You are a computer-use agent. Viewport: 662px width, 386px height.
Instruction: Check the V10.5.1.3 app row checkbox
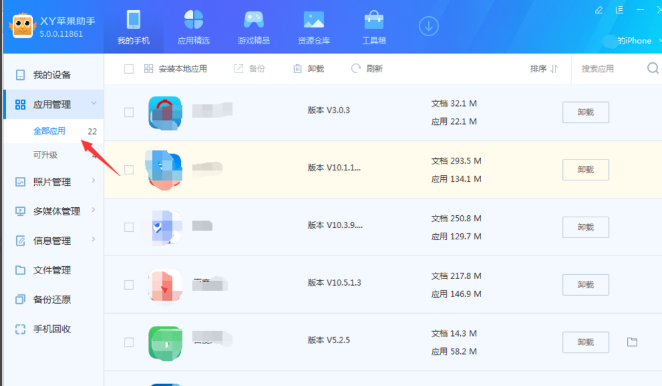point(129,285)
